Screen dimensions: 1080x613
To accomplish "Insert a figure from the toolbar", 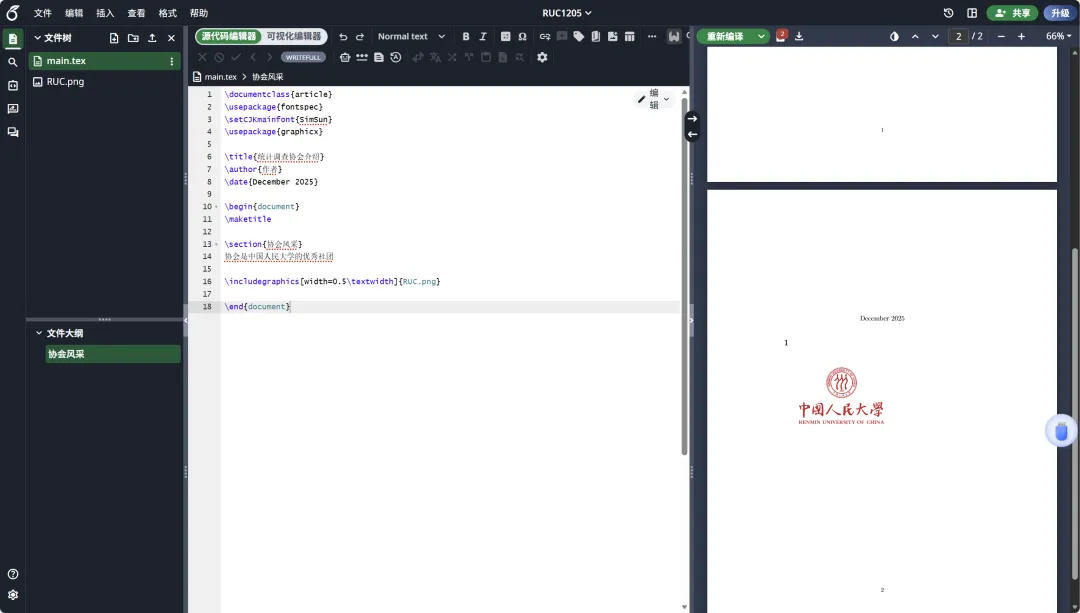I will tap(612, 37).
